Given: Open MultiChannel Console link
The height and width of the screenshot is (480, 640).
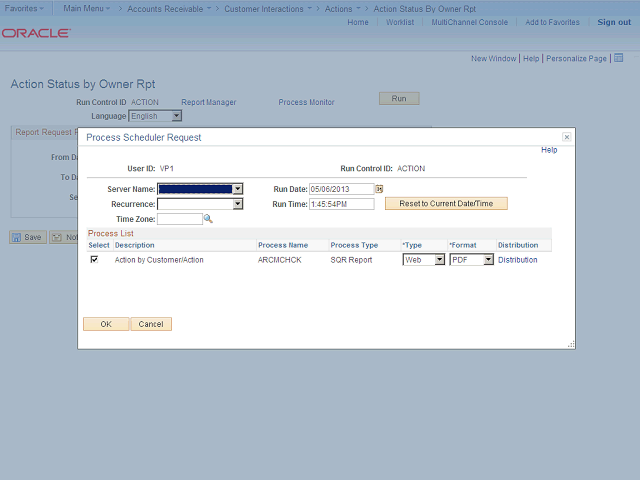Looking at the screenshot, I should [x=469, y=22].
